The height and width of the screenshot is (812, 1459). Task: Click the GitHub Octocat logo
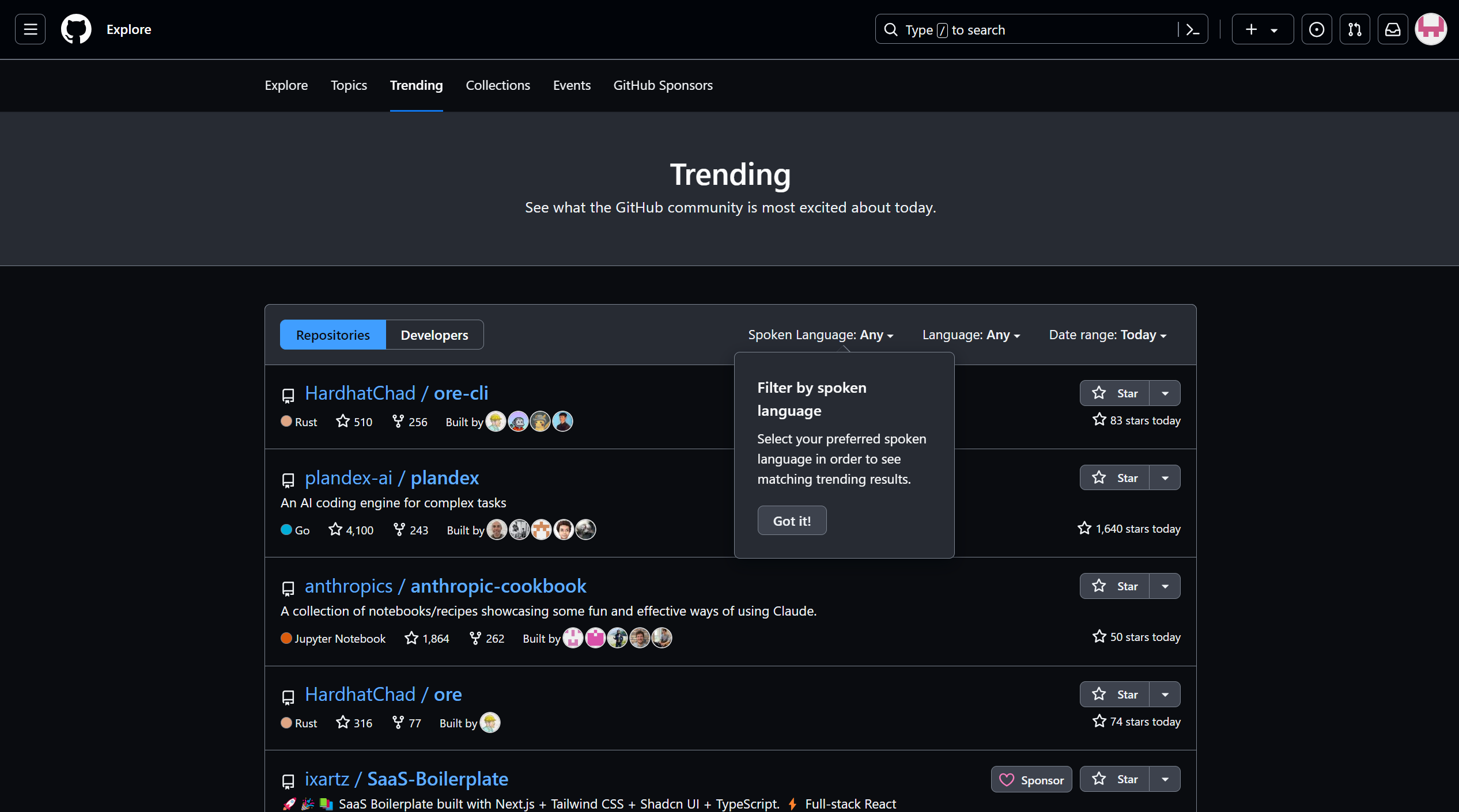coord(76,29)
